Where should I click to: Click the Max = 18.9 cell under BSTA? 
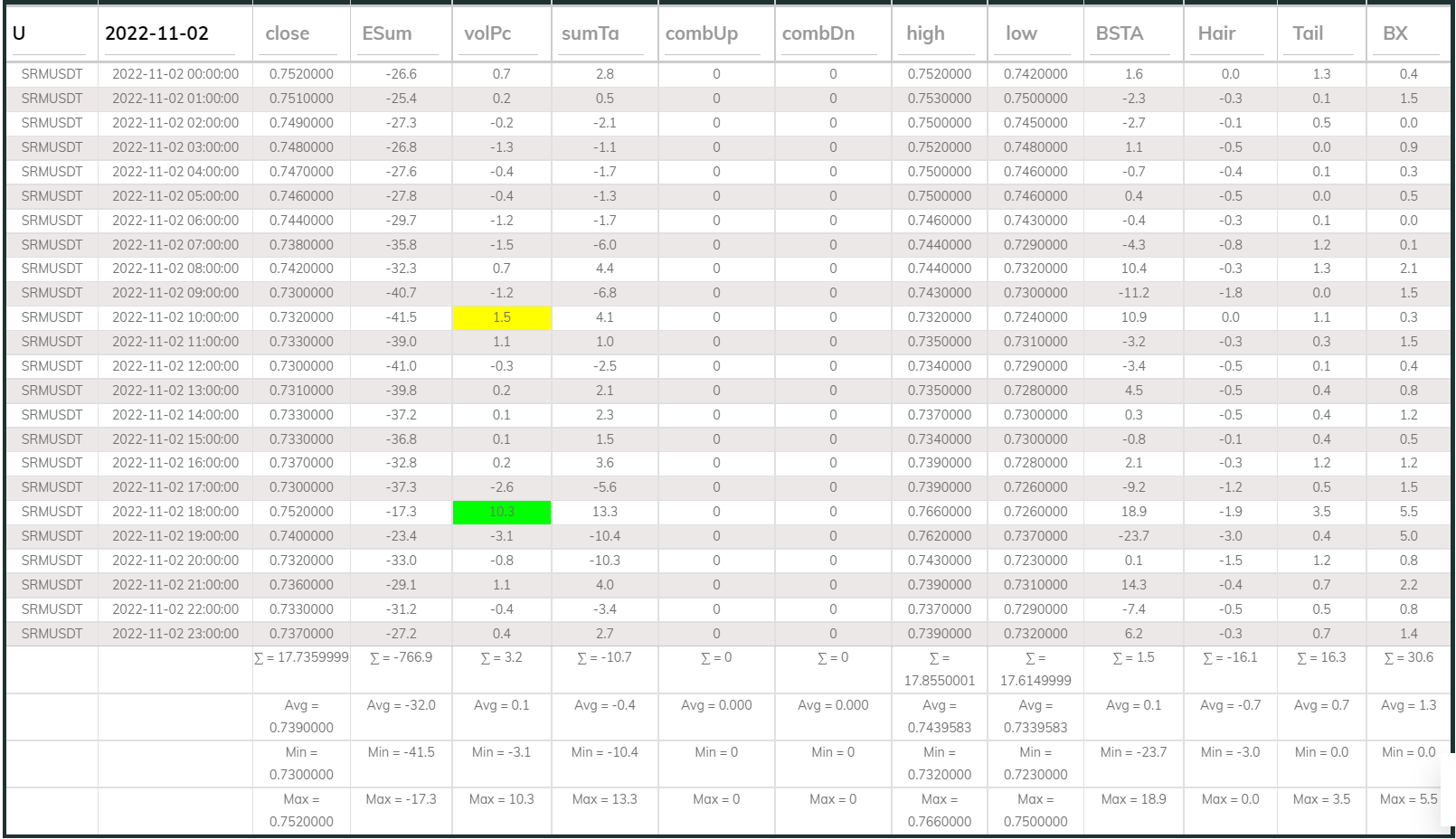(x=1133, y=799)
